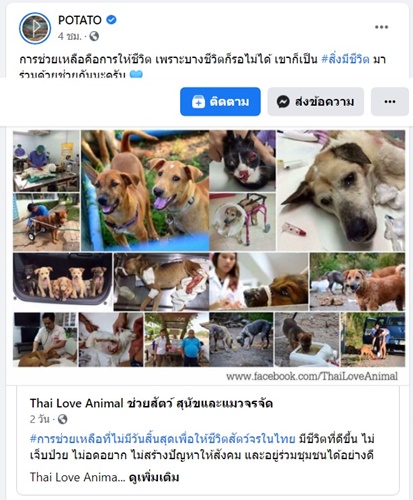Click the 4 ชม. post timestamp
Viewport: 413px width, 500px height.
pos(70,36)
